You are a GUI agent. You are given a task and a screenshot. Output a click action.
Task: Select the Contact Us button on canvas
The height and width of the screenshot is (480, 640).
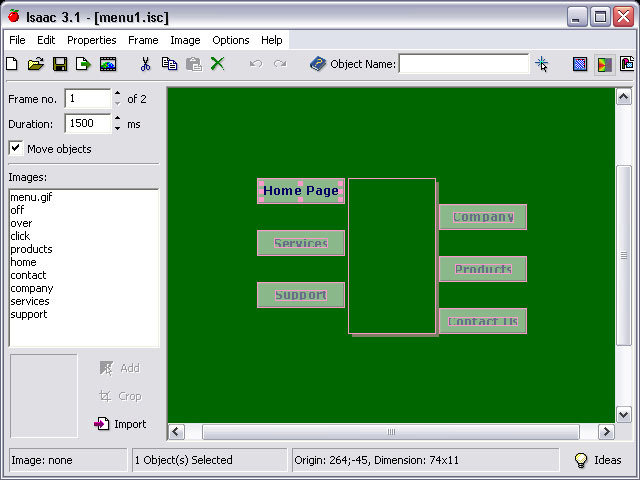coord(483,321)
